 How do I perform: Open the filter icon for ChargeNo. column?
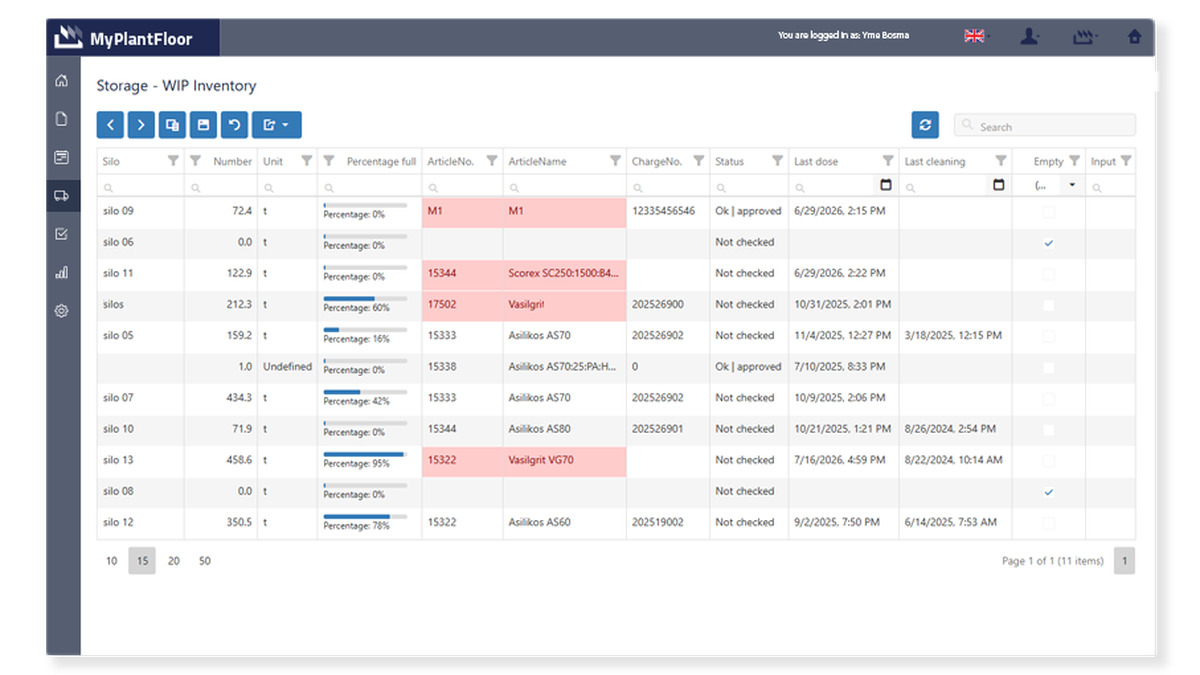pos(699,161)
